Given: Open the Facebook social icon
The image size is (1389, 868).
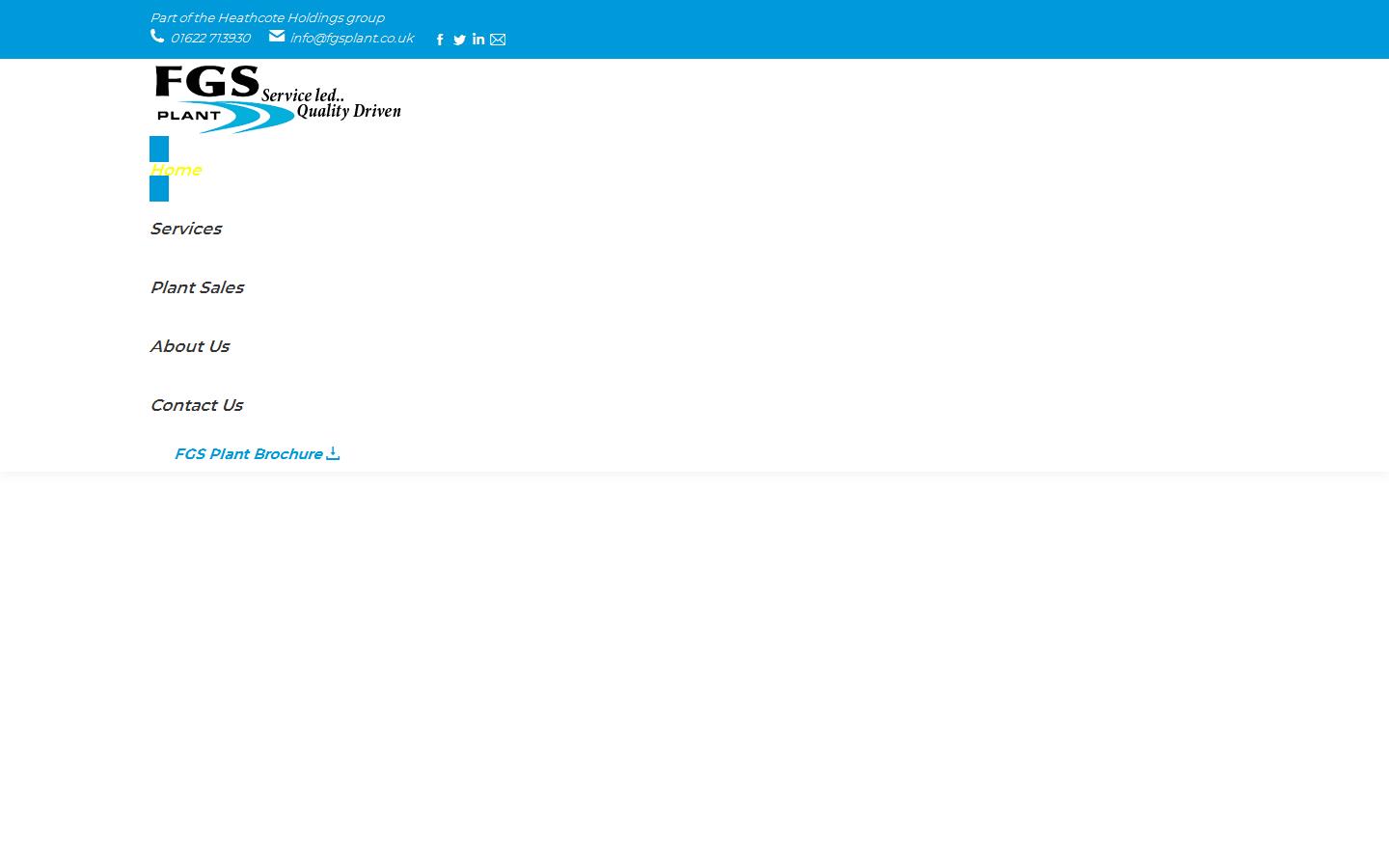Looking at the screenshot, I should point(440,40).
